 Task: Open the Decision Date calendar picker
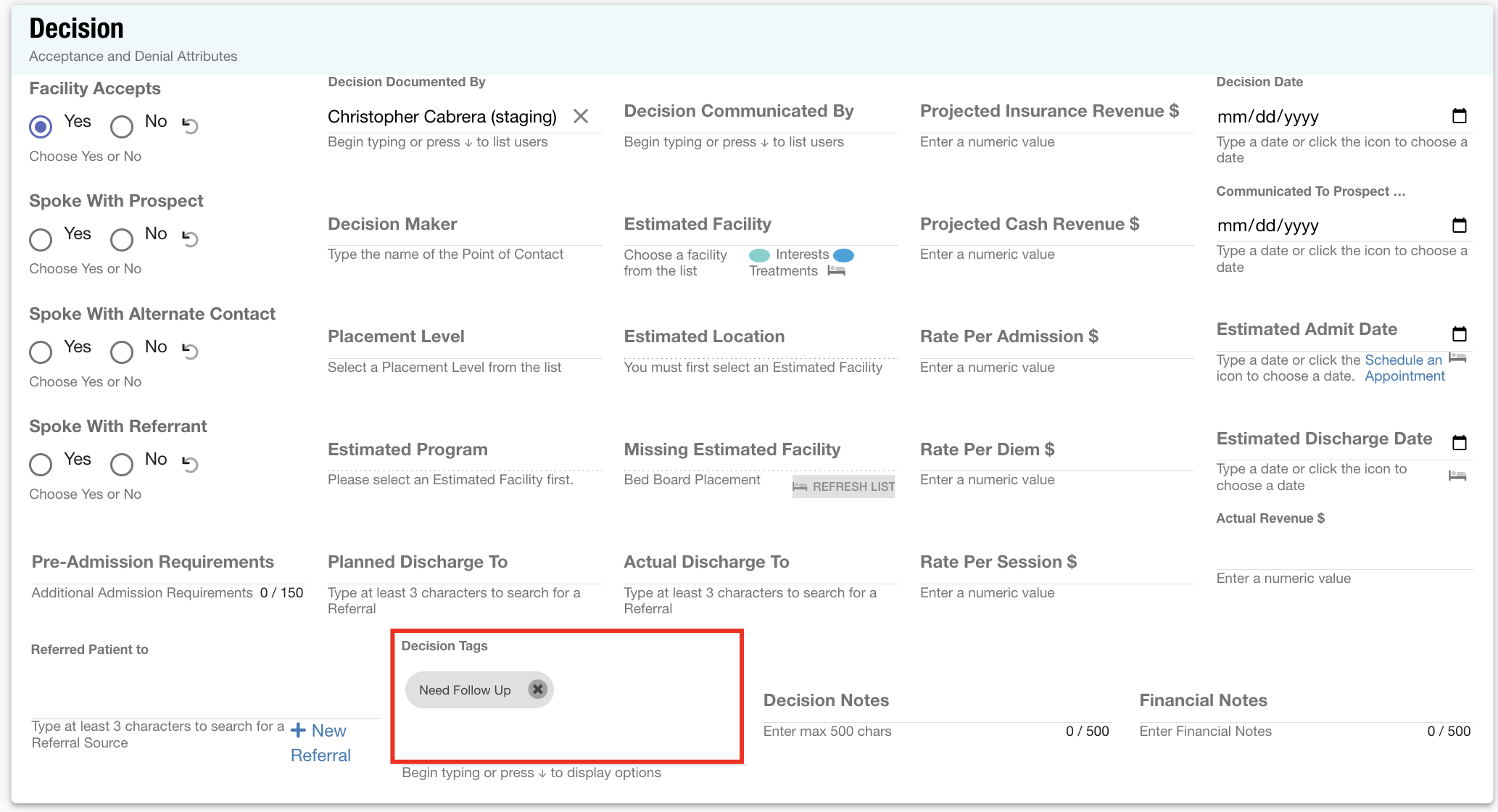[1459, 116]
